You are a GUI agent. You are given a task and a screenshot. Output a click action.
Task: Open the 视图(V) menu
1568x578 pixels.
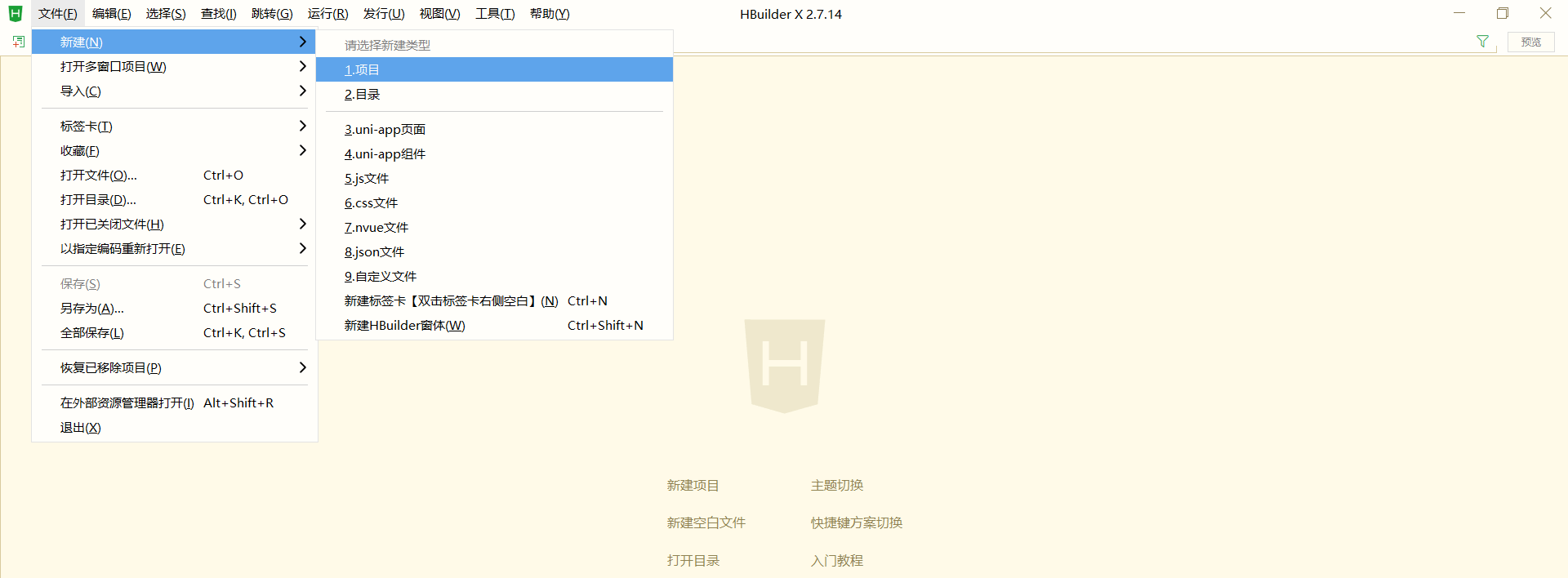click(439, 14)
